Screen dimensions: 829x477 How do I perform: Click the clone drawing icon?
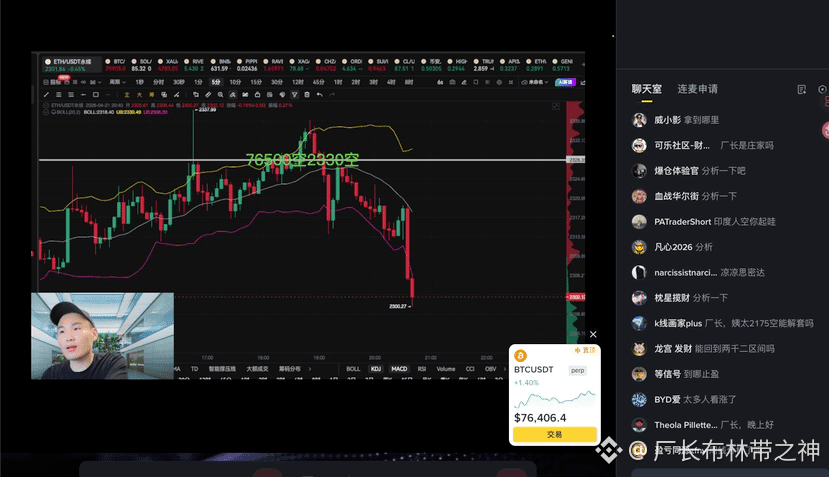coord(196,95)
